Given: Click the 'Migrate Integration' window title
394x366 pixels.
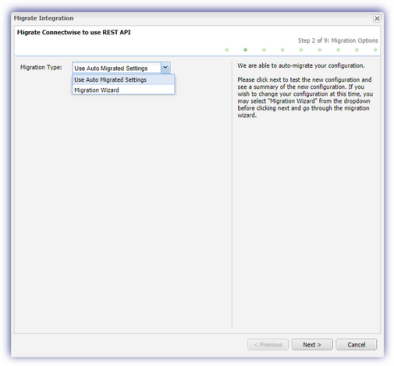Looking at the screenshot, I should [44, 18].
